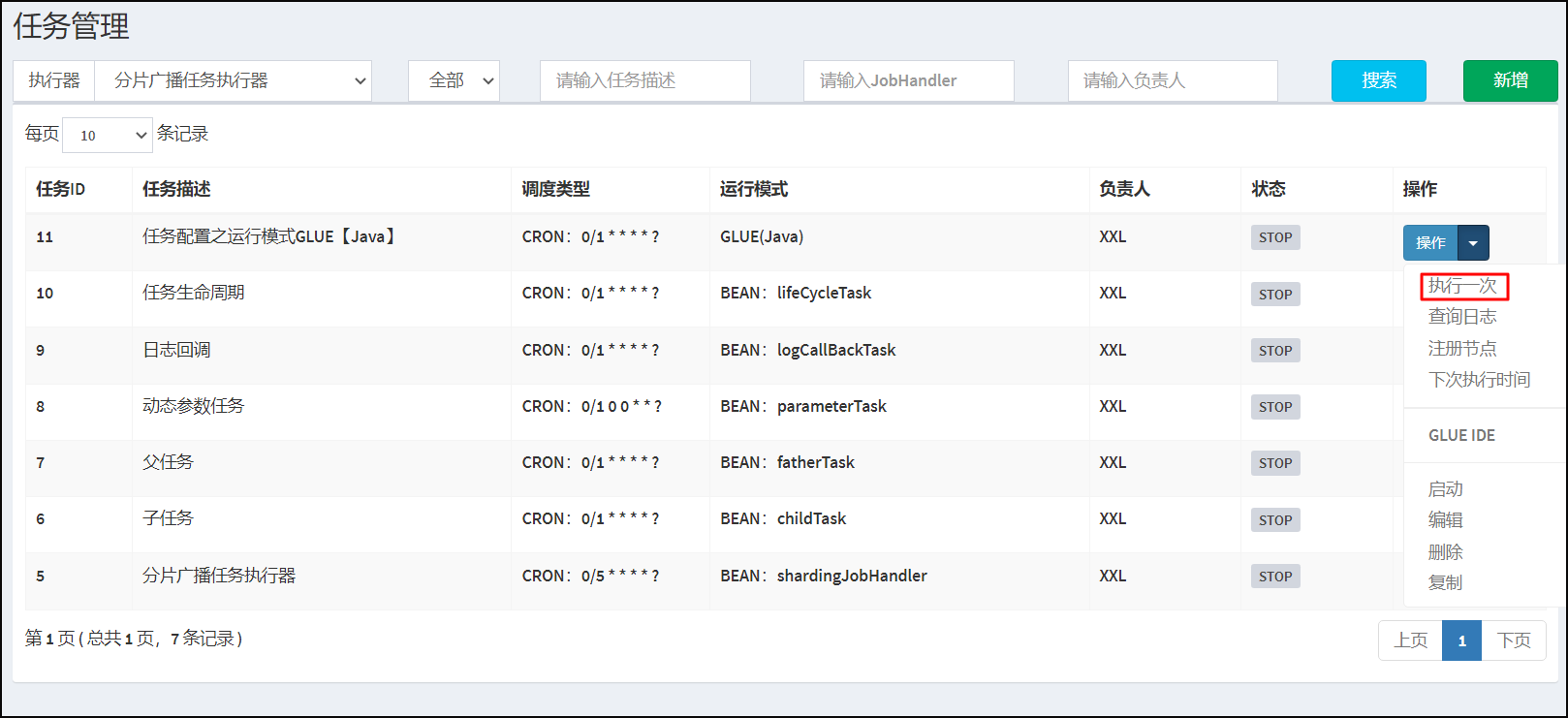Click the pagination summary 第 1 页 text
1568x718 pixels.
[134, 639]
